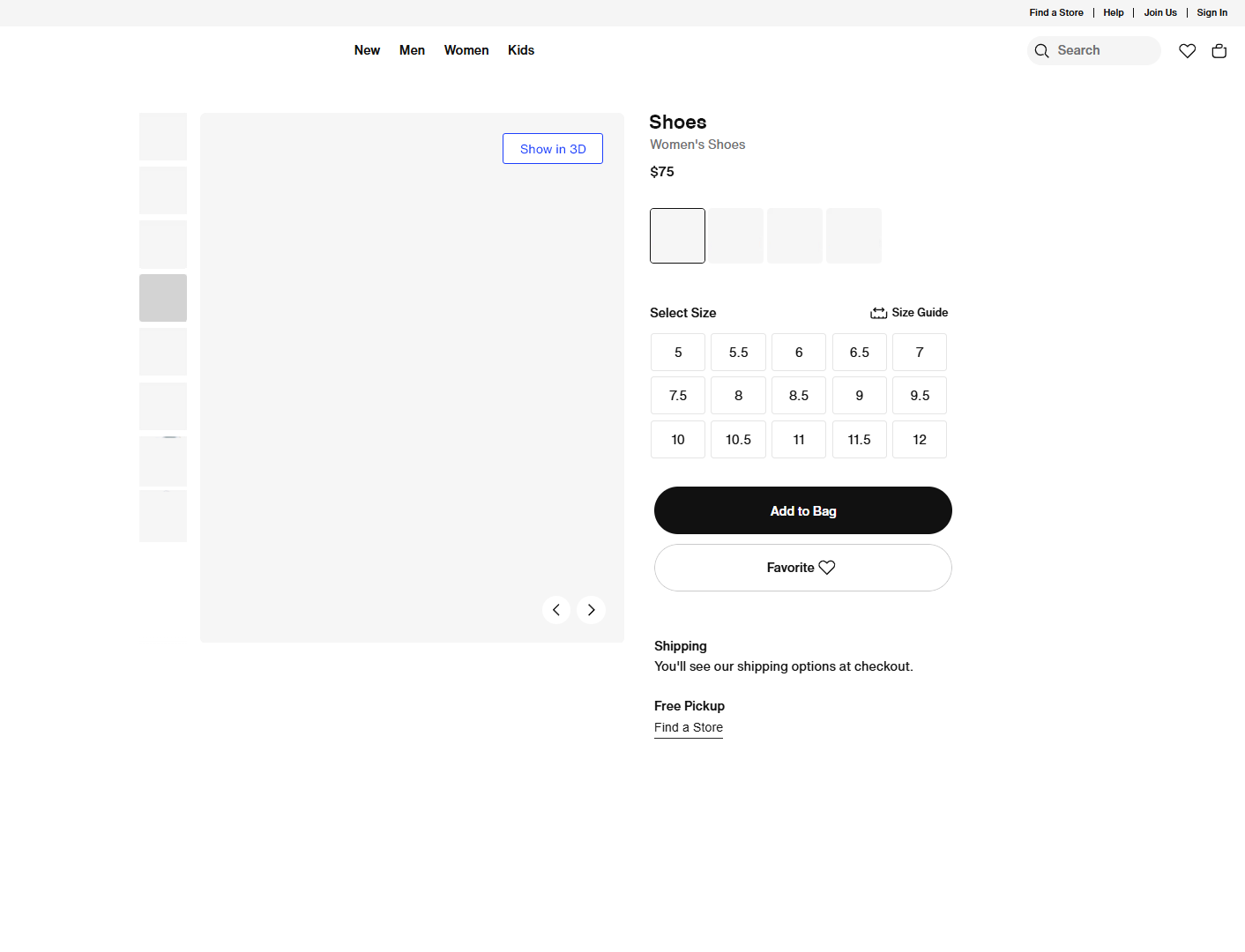The width and height of the screenshot is (1245, 952).
Task: Click the New navigation item
Action: pyautogui.click(x=367, y=50)
